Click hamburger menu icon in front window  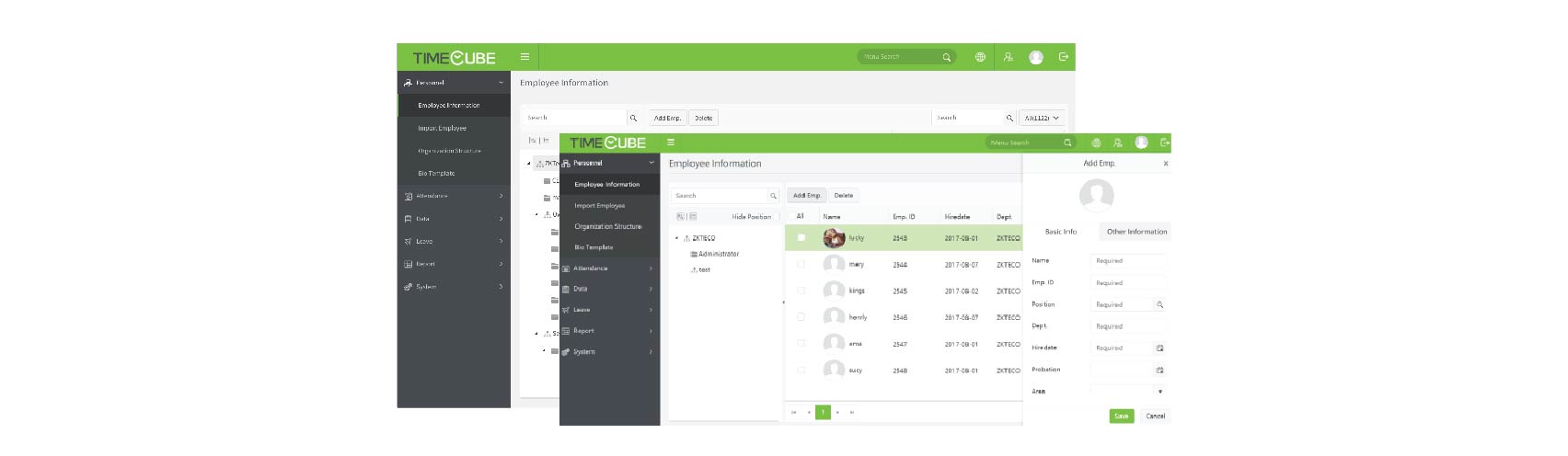pos(671,142)
